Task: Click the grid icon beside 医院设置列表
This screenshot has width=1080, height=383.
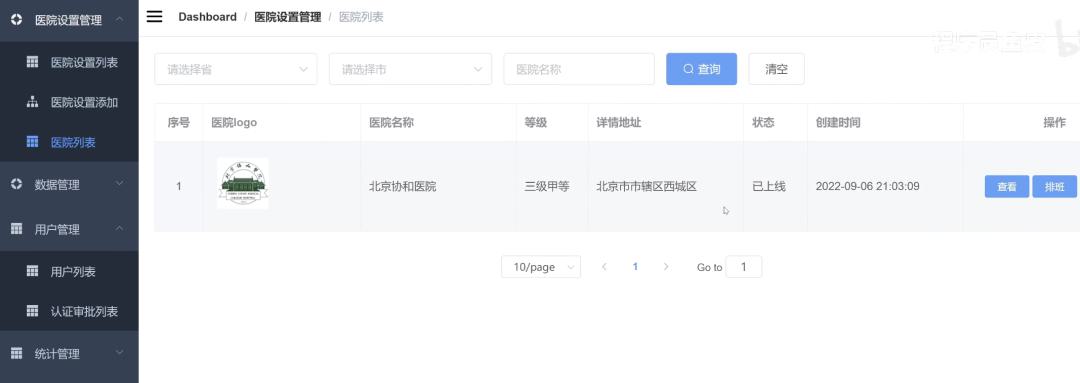Action: [32, 62]
